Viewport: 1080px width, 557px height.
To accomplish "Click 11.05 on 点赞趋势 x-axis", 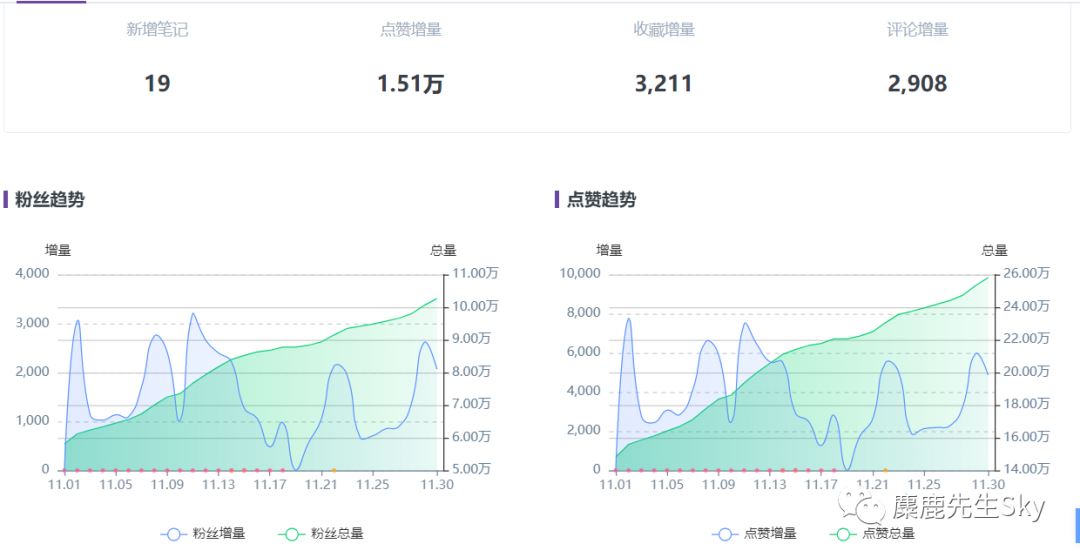I will (667, 485).
